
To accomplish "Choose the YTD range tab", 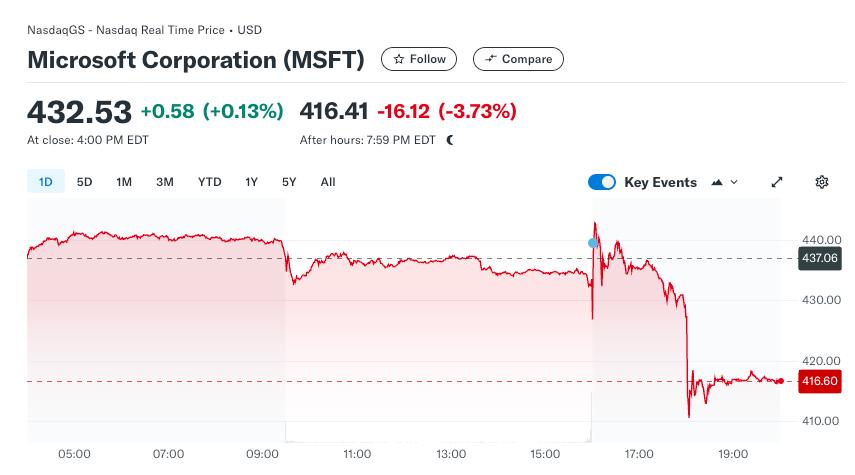I will (209, 182).
